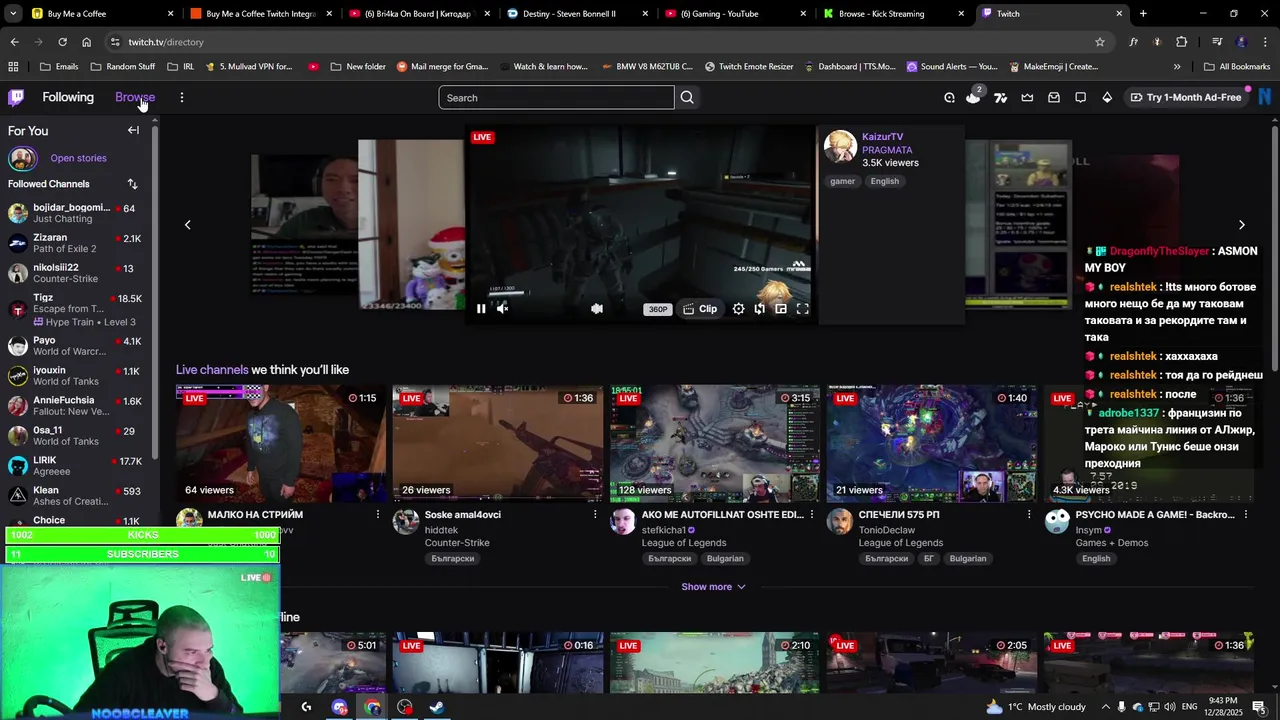Switch to Browse - Kick Streaming tab

(x=892, y=14)
